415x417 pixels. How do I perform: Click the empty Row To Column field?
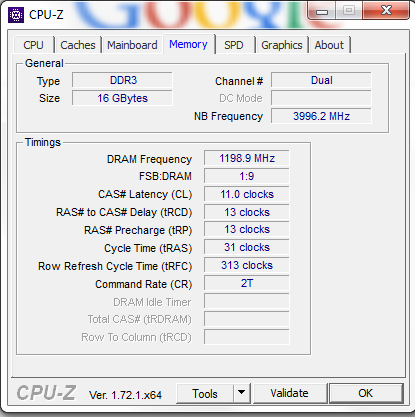click(247, 337)
